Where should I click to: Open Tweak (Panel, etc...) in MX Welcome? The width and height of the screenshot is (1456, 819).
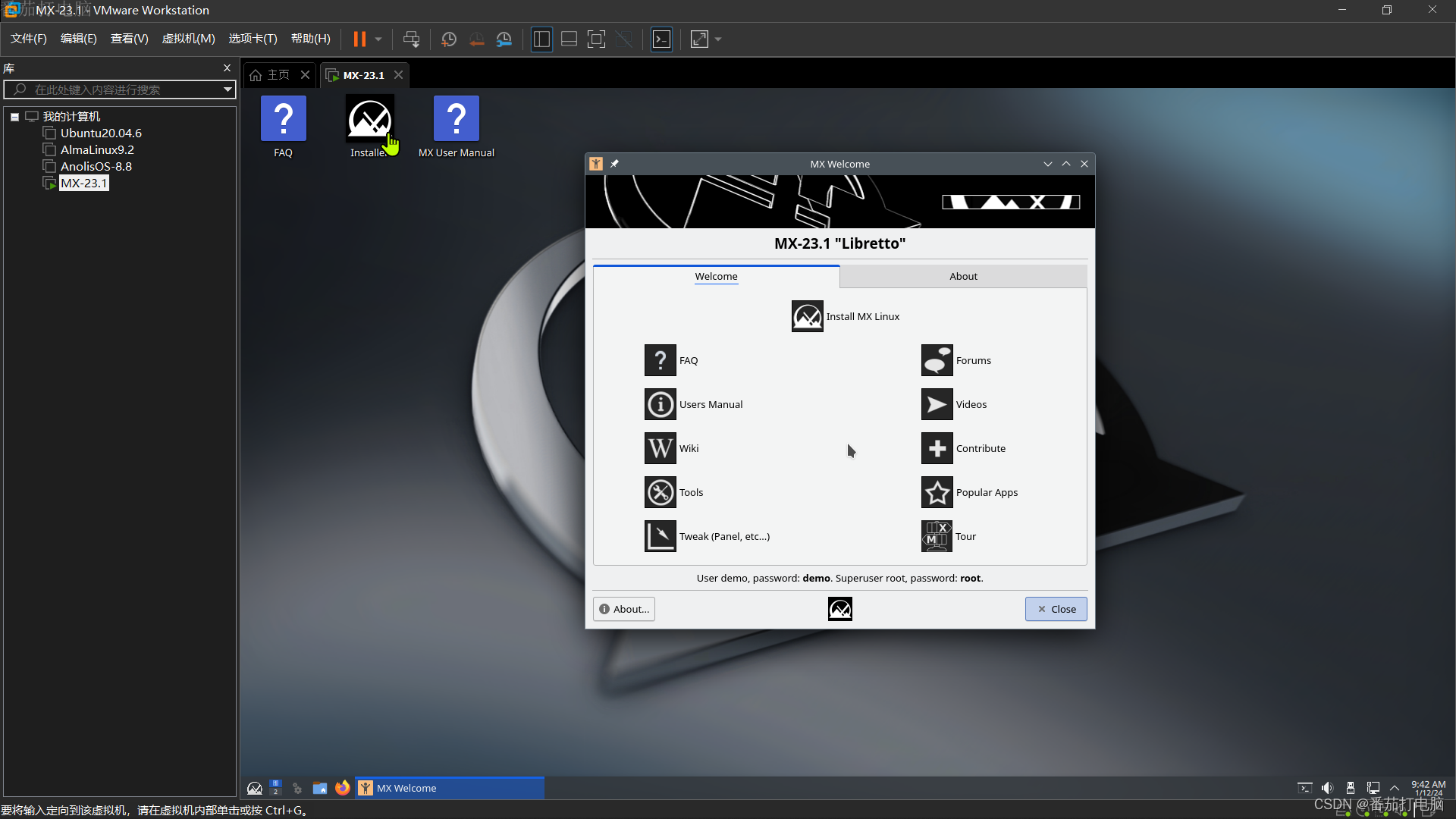click(x=660, y=536)
